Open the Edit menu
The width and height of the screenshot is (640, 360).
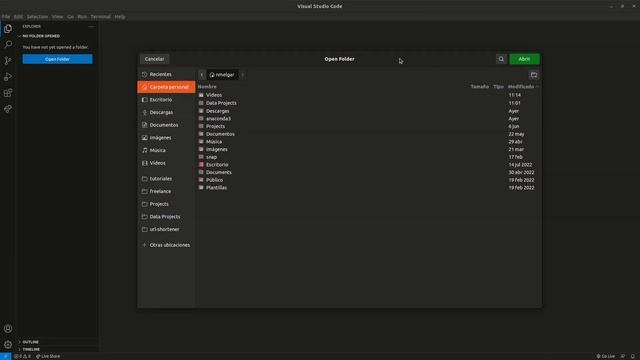pyautogui.click(x=18, y=17)
